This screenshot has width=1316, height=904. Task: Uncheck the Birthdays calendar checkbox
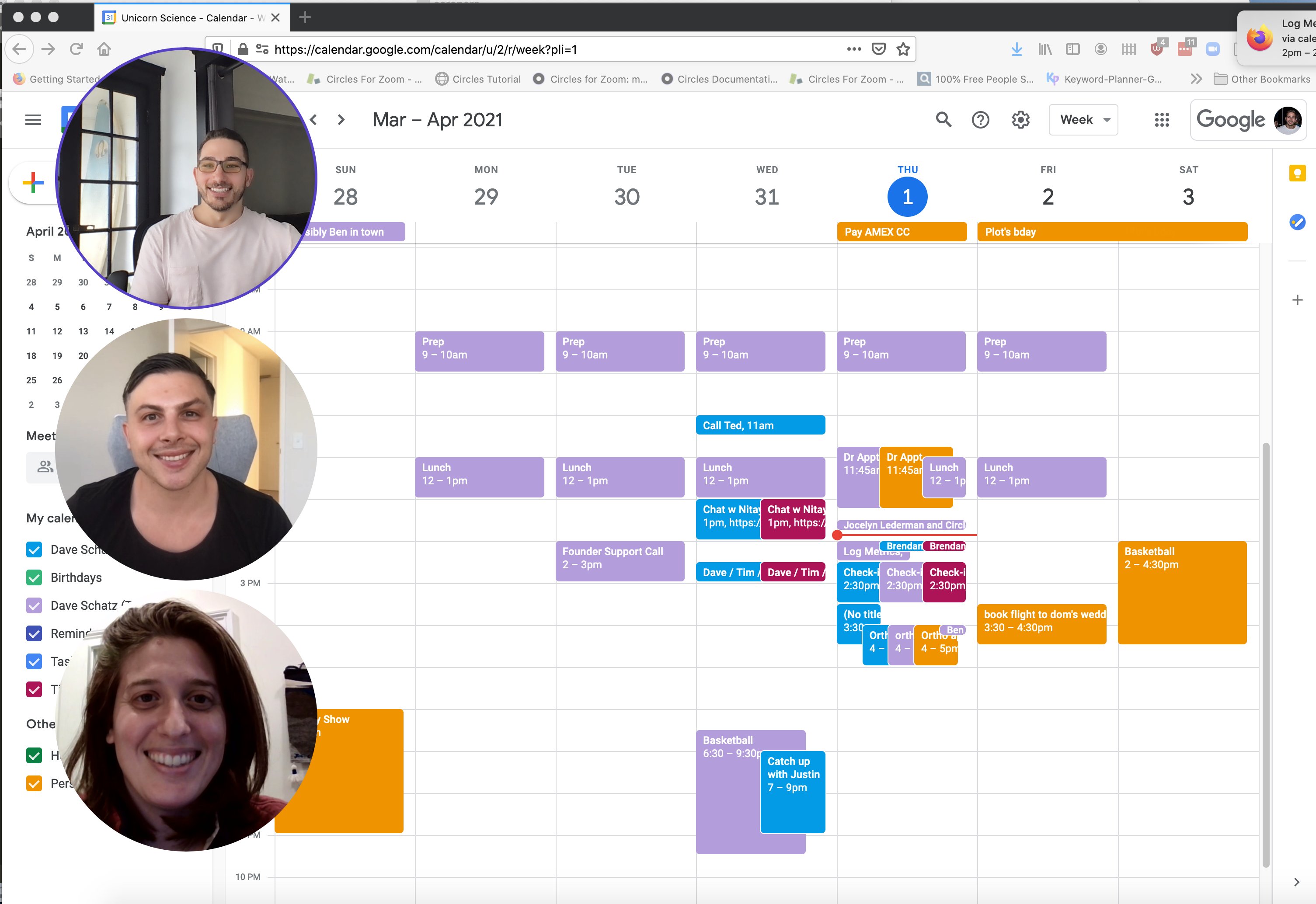coord(34,578)
